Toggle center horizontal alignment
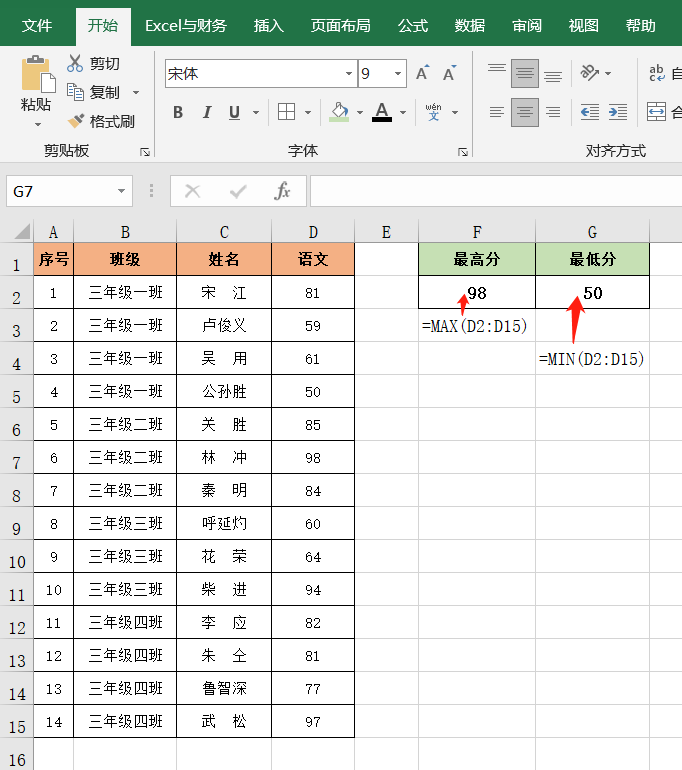Viewport: 682px width, 770px height. (x=525, y=112)
